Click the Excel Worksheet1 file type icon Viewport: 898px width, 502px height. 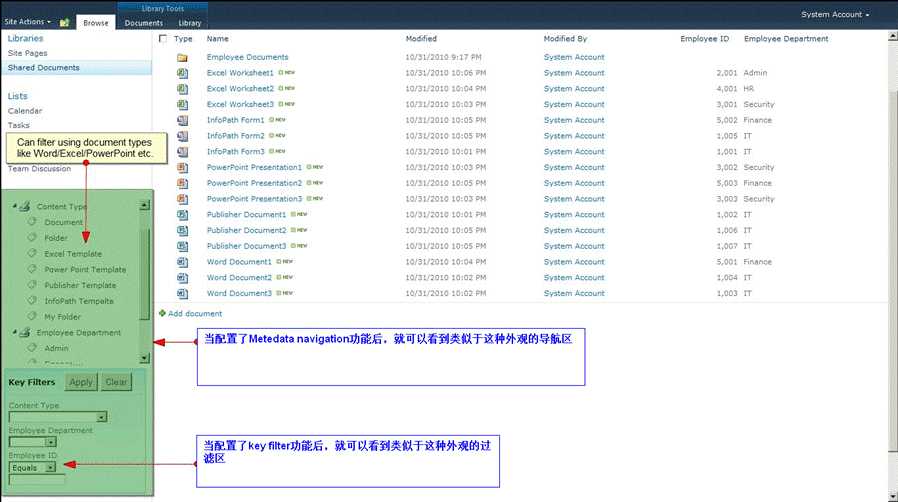182,73
